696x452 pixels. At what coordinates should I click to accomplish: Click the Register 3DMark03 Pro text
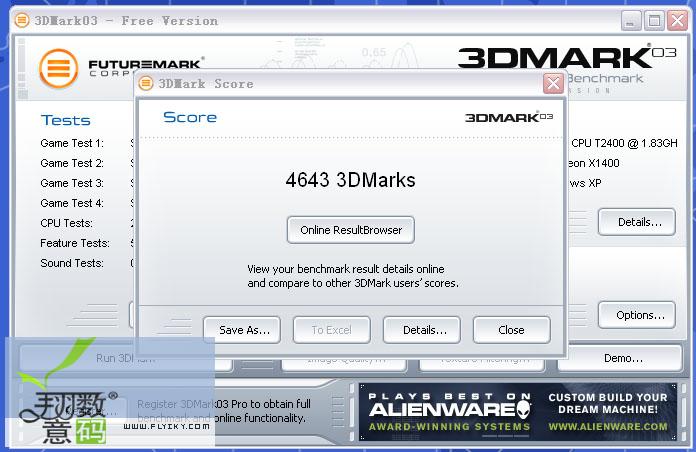(x=224, y=411)
